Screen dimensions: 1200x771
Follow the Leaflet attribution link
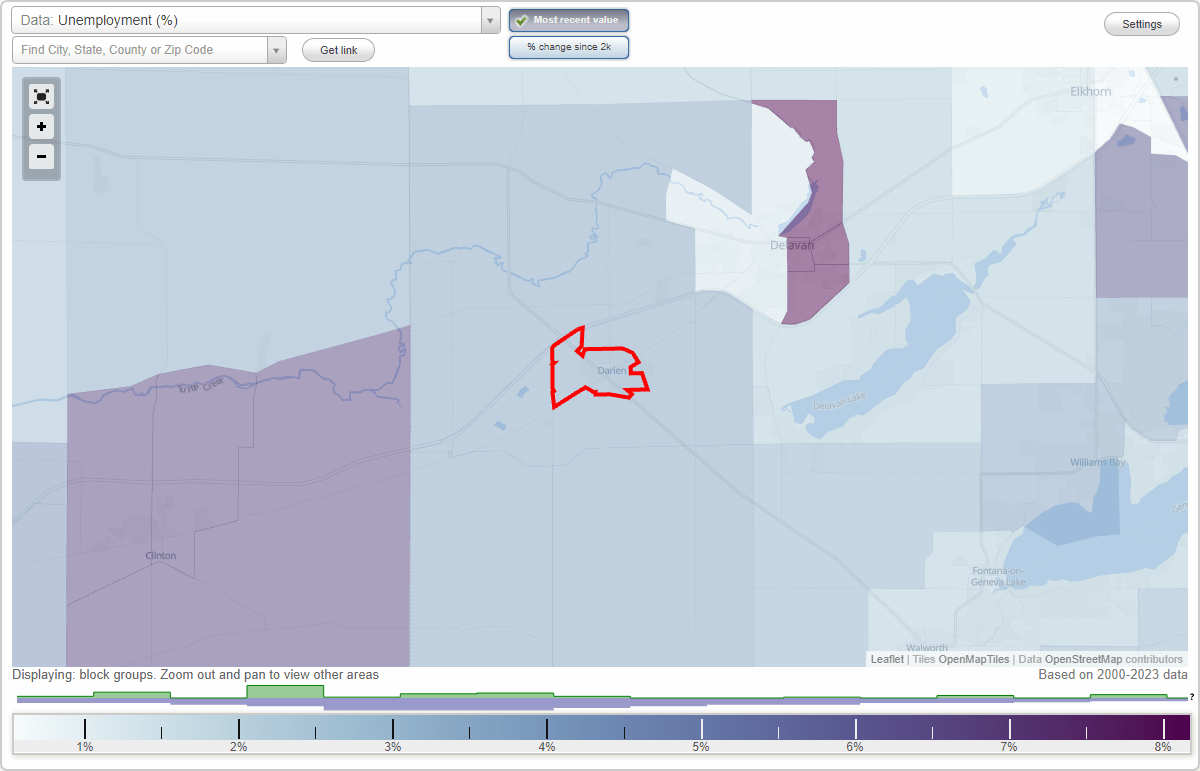click(886, 659)
